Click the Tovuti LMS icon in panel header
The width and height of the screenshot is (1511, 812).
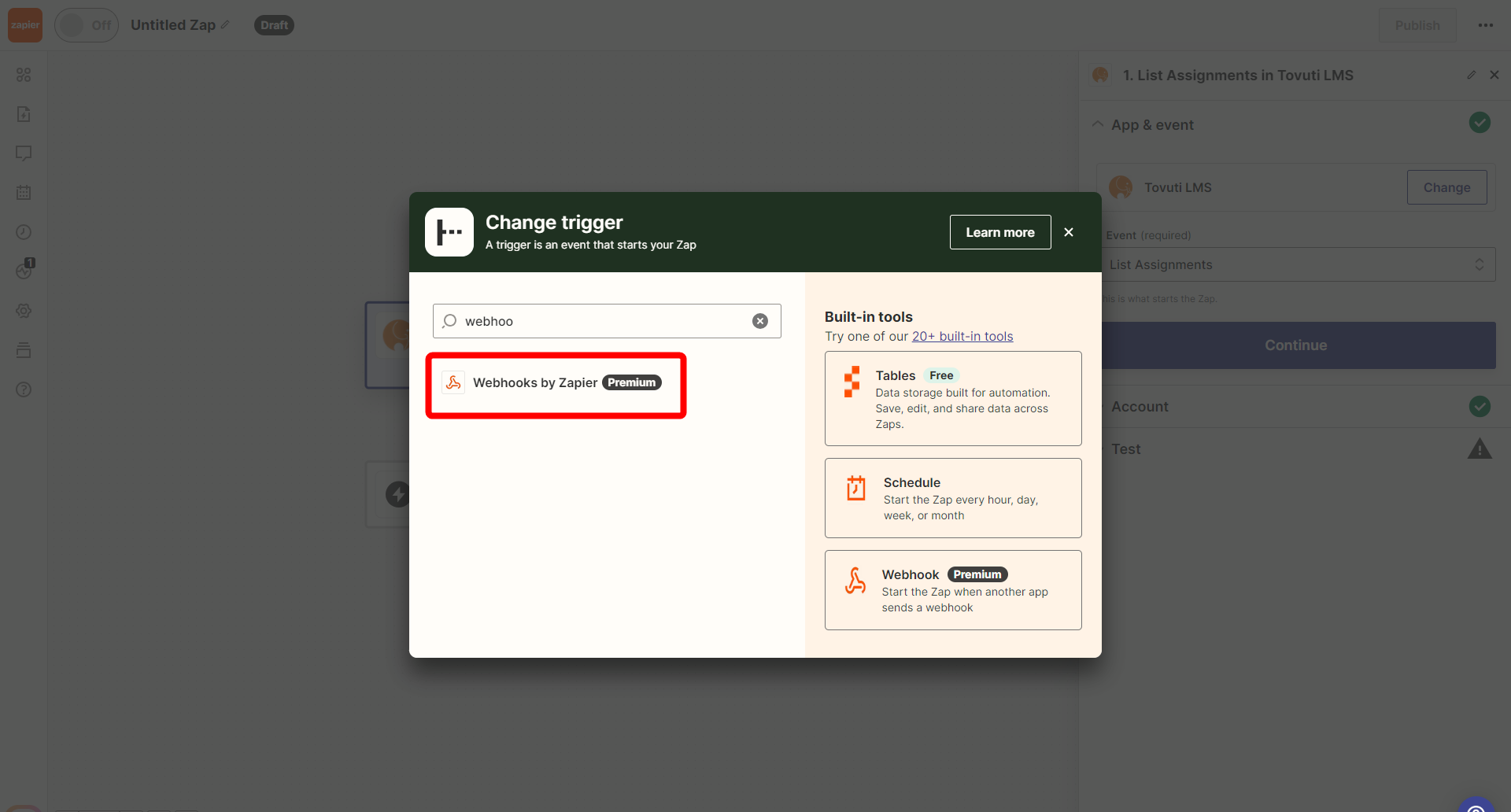click(1100, 75)
